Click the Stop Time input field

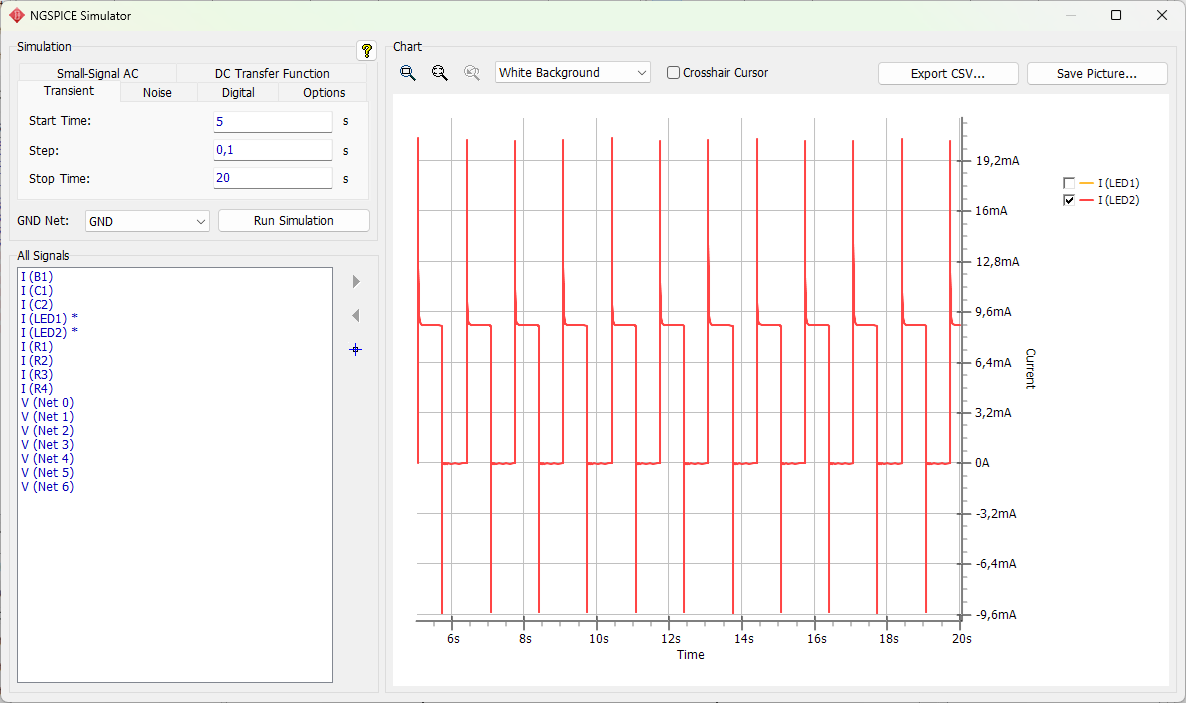(x=272, y=178)
